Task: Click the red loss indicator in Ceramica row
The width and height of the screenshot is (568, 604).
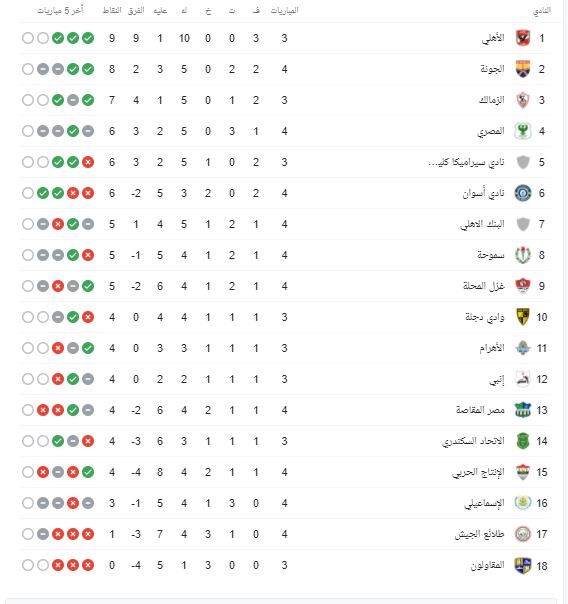Action: point(88,162)
